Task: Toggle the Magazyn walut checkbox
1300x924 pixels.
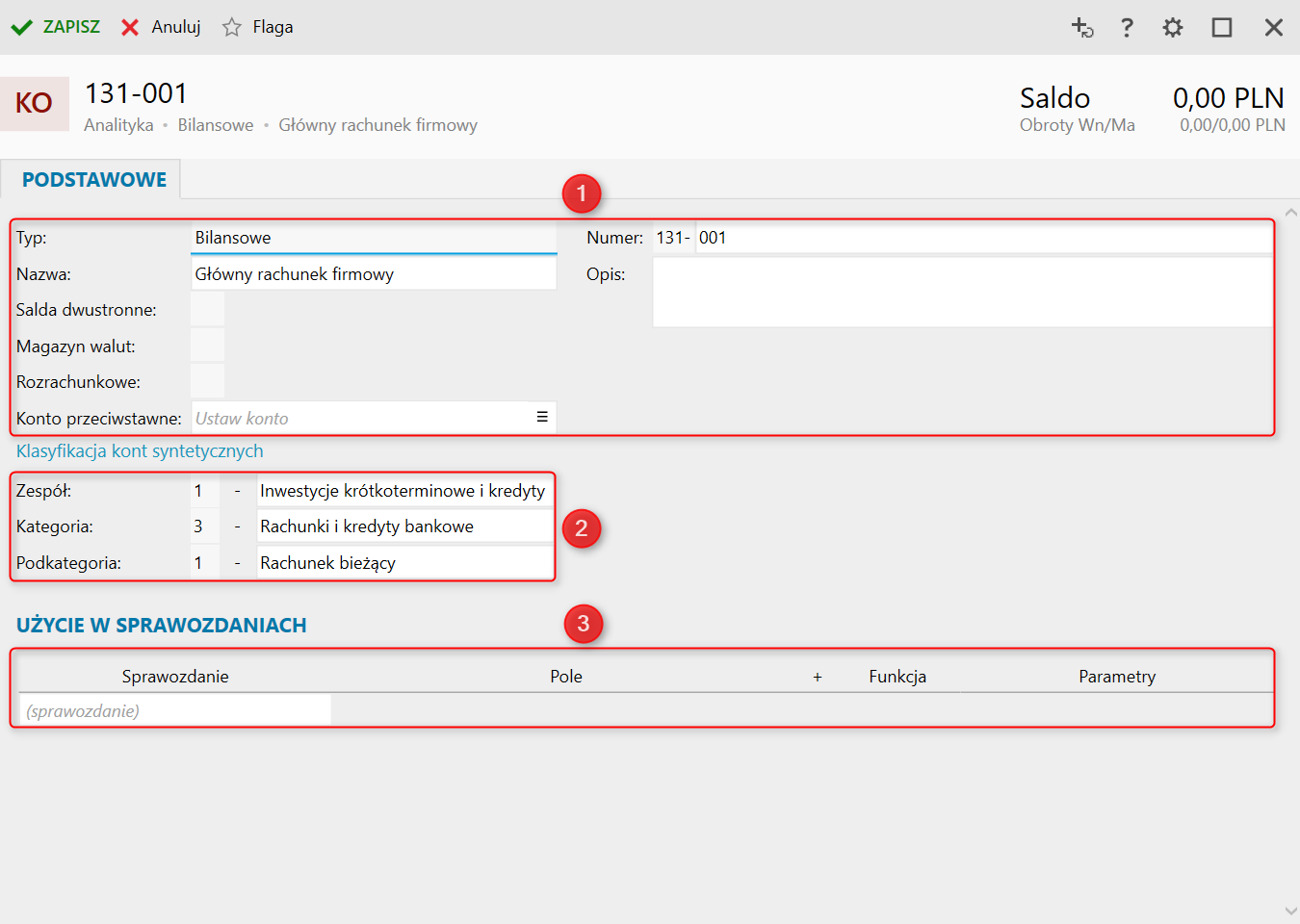Action: (207, 346)
